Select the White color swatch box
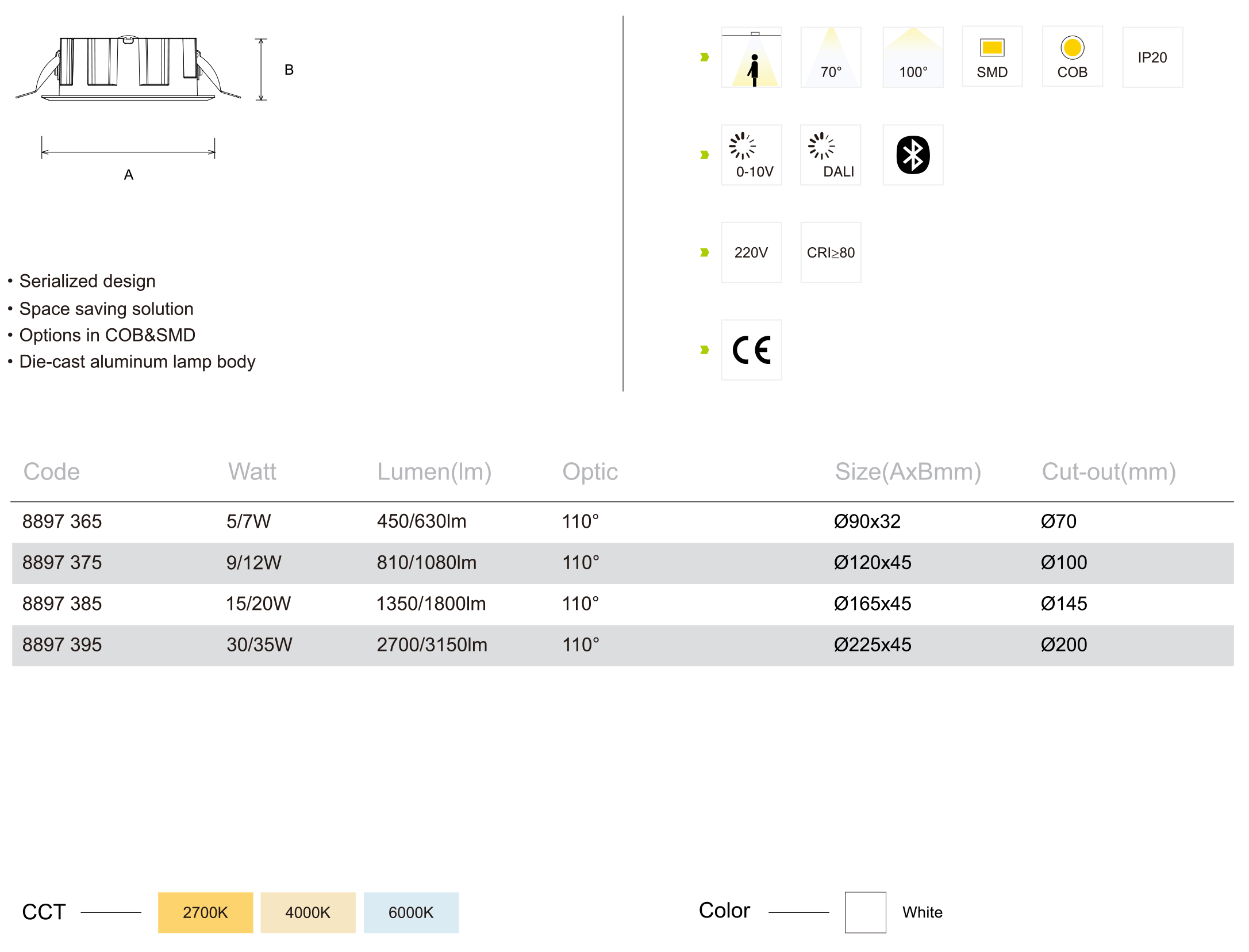1249x952 pixels. coord(865,912)
